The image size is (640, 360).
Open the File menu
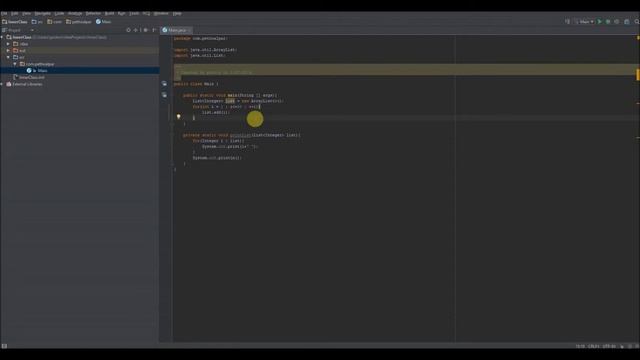point(4,13)
